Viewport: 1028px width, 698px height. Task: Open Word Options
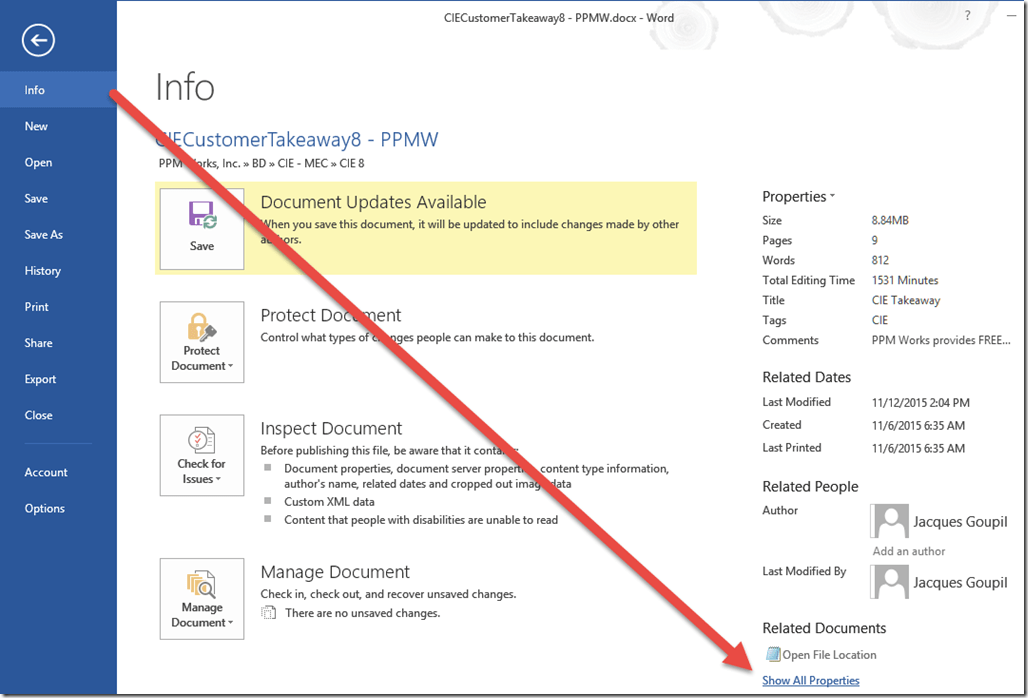[58, 508]
